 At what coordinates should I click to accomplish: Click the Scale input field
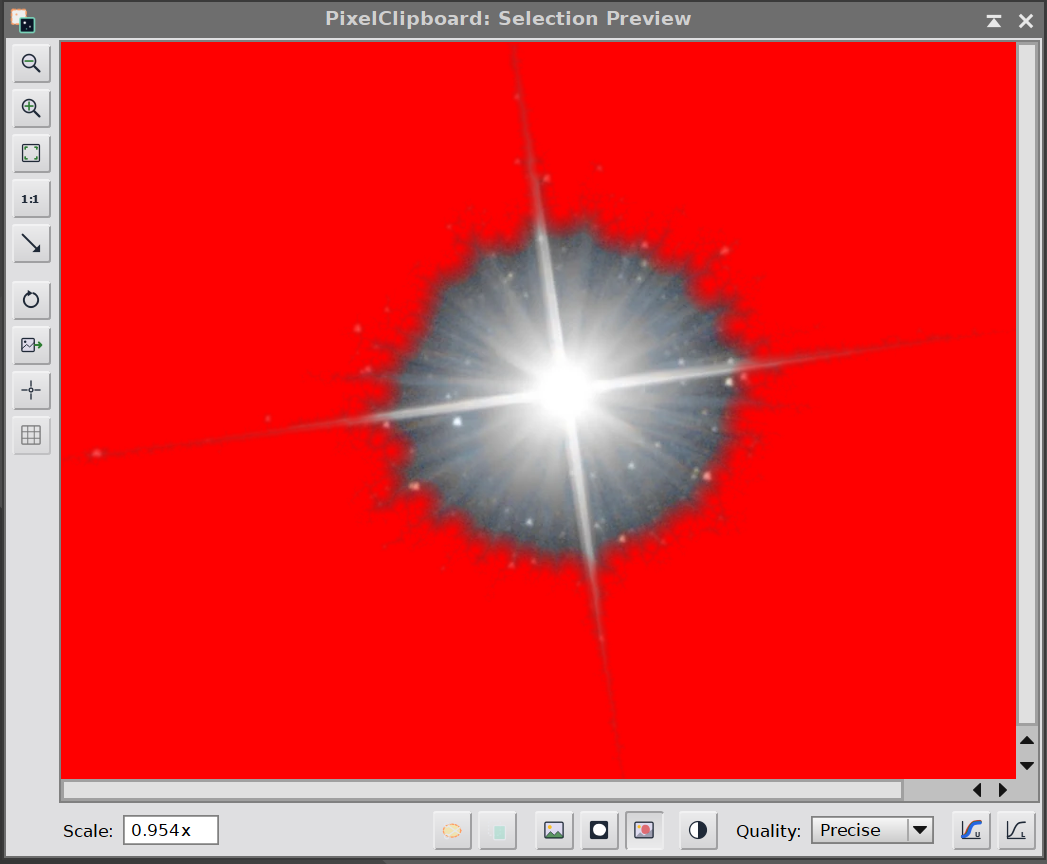tap(171, 830)
